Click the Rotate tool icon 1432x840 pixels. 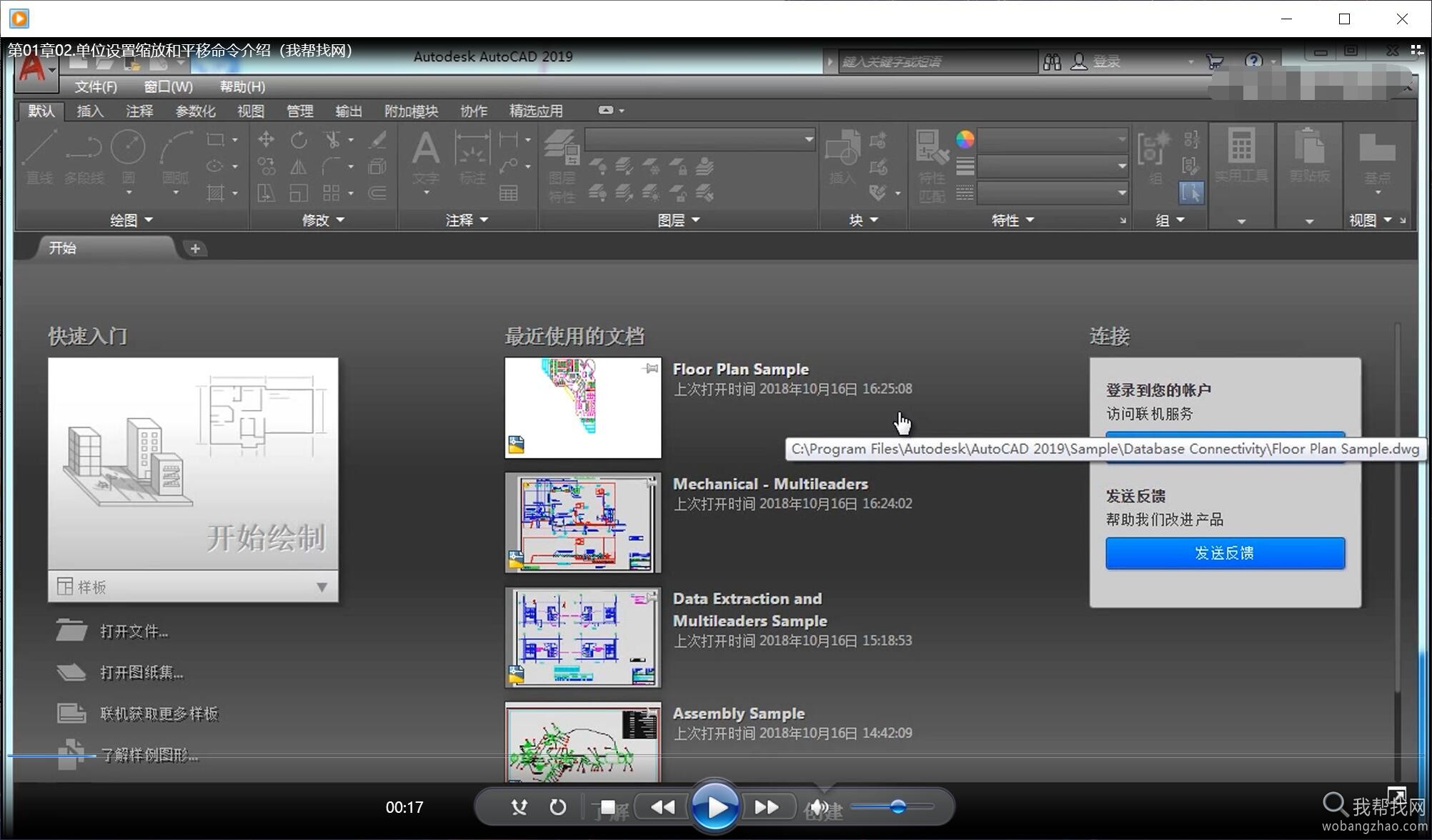click(299, 139)
